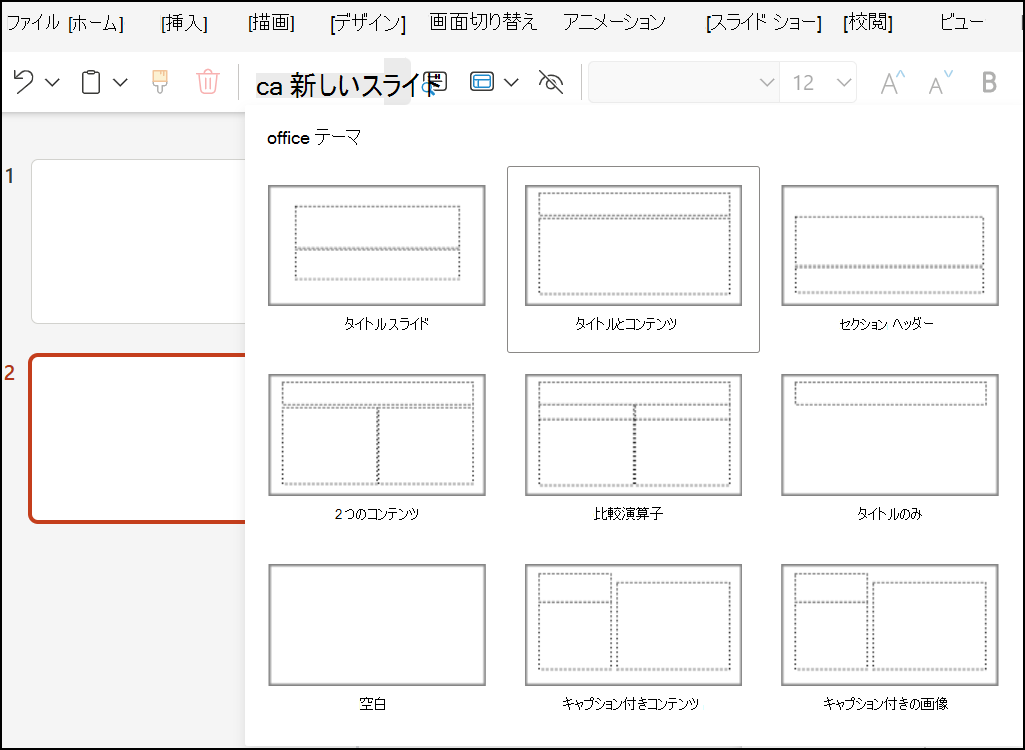Open the アニメーション tab
This screenshot has width=1025, height=750.
(x=614, y=22)
